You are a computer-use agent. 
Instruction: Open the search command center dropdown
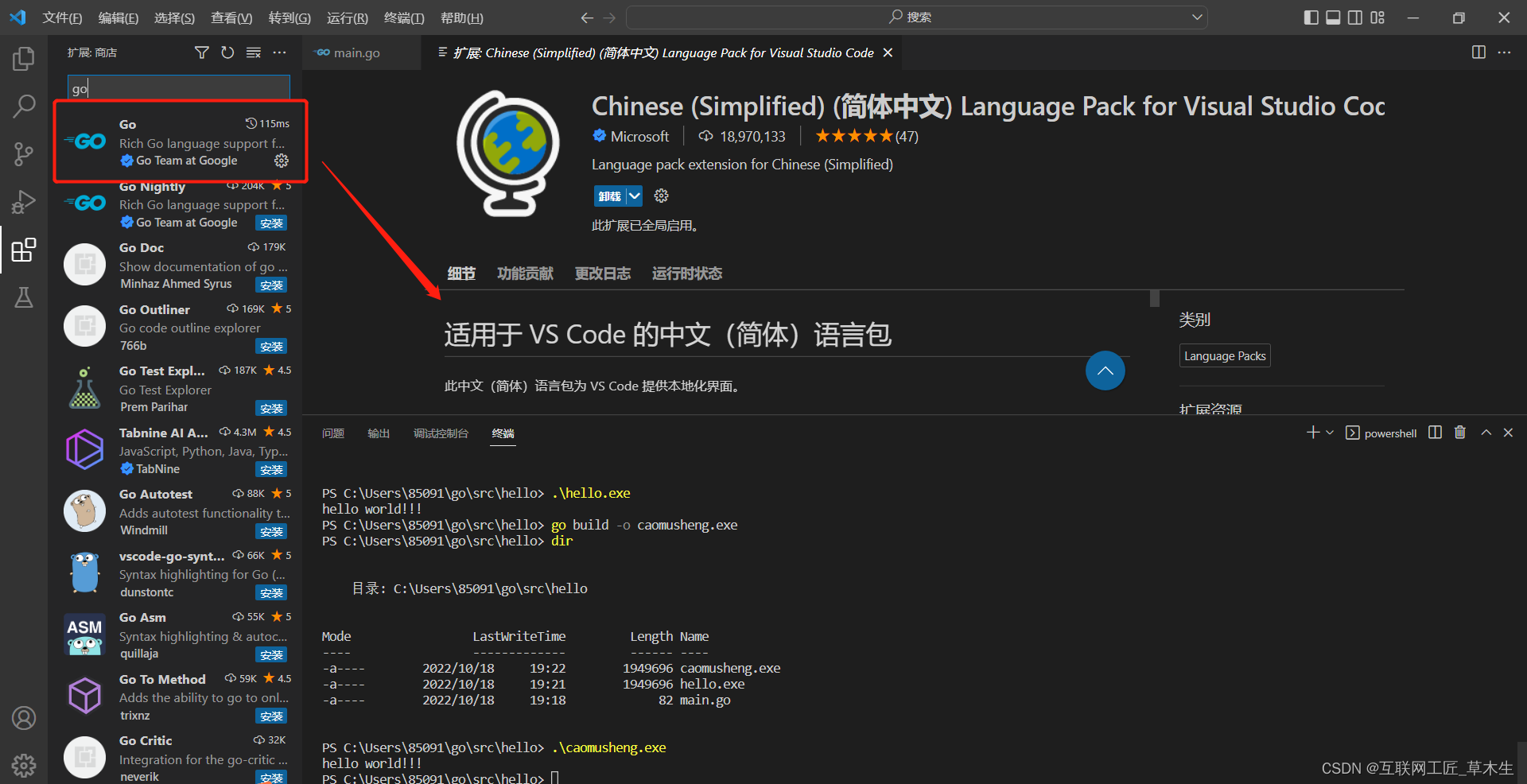(x=1197, y=17)
